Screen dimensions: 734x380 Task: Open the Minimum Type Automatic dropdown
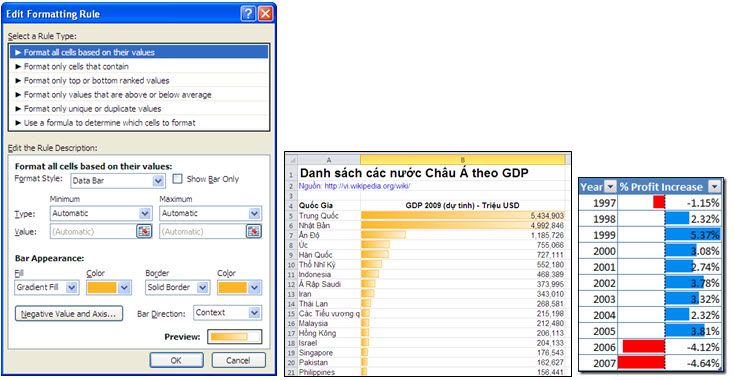(145, 213)
